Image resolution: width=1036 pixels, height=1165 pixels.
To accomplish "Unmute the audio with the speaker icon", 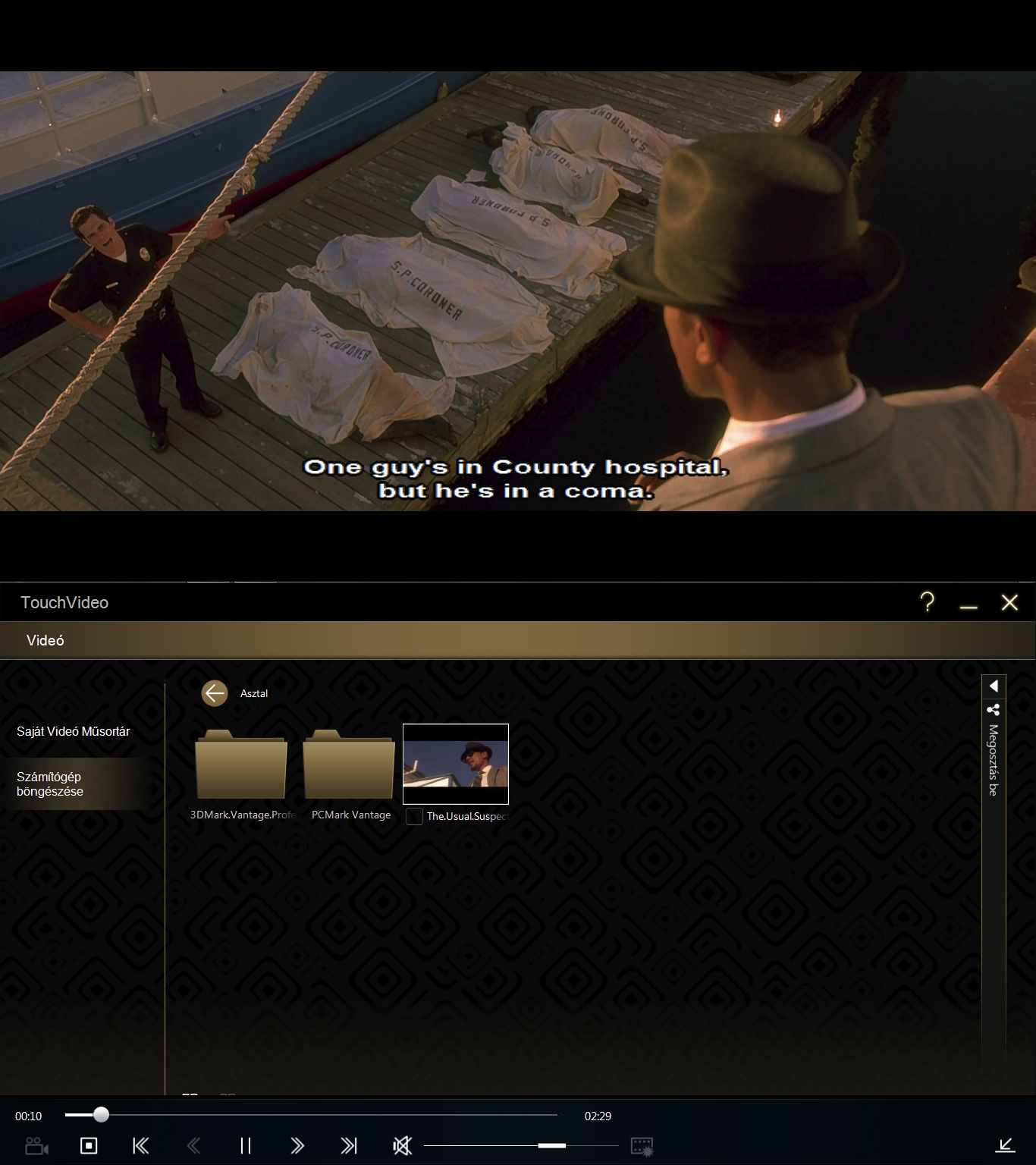I will (x=402, y=1145).
